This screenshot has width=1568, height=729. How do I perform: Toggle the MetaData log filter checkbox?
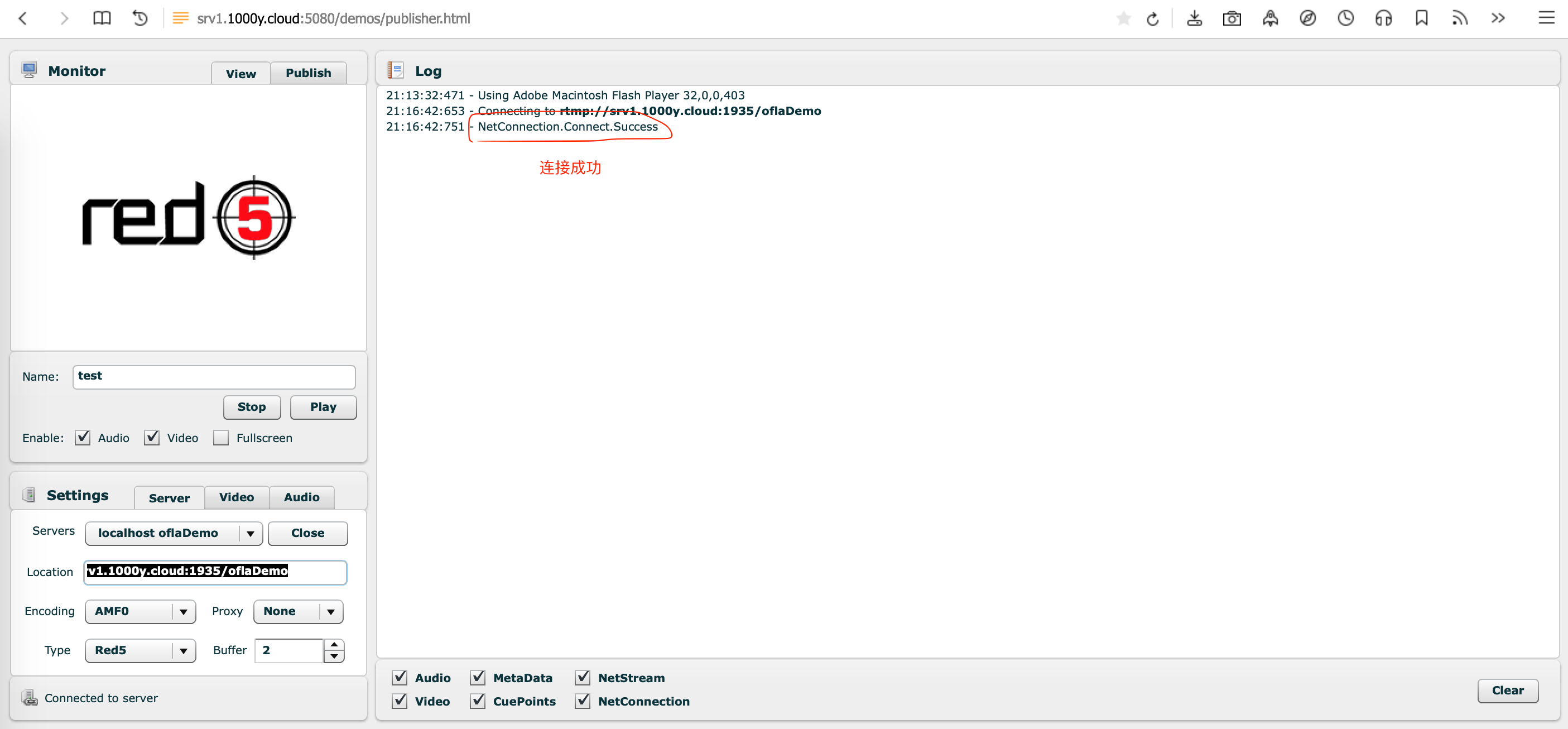tap(478, 677)
